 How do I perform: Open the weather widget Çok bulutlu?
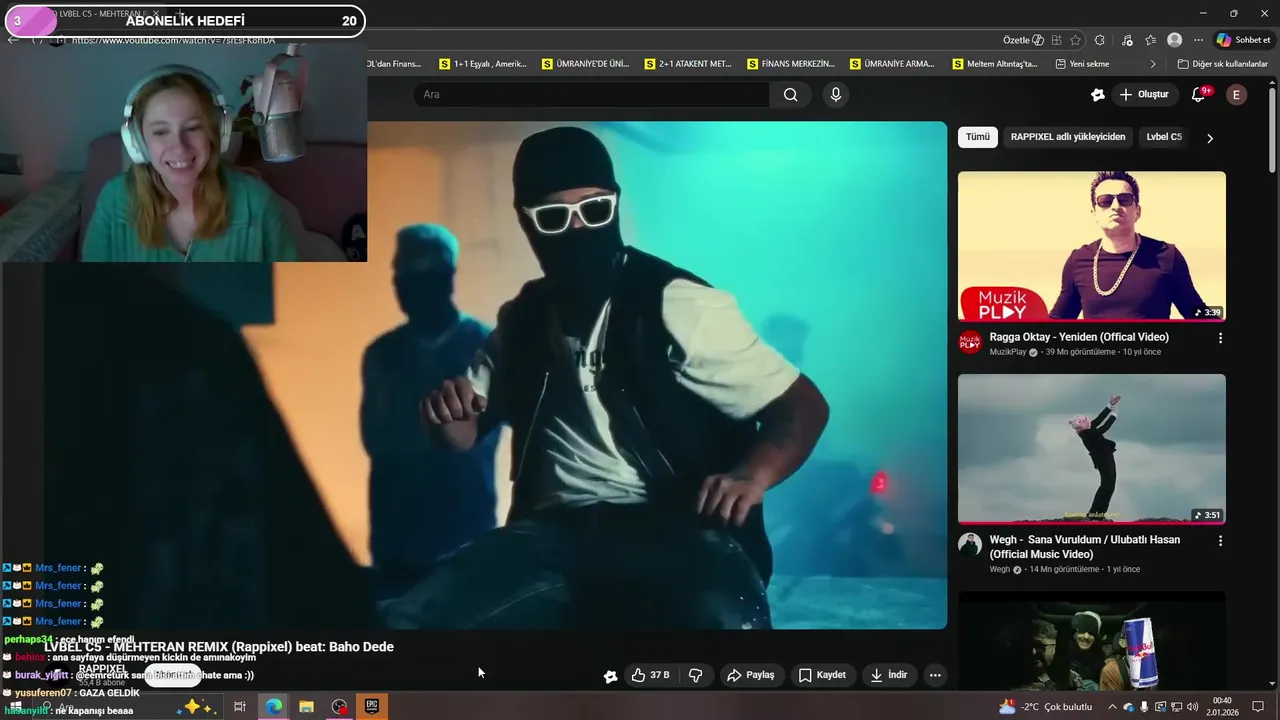(1045, 707)
